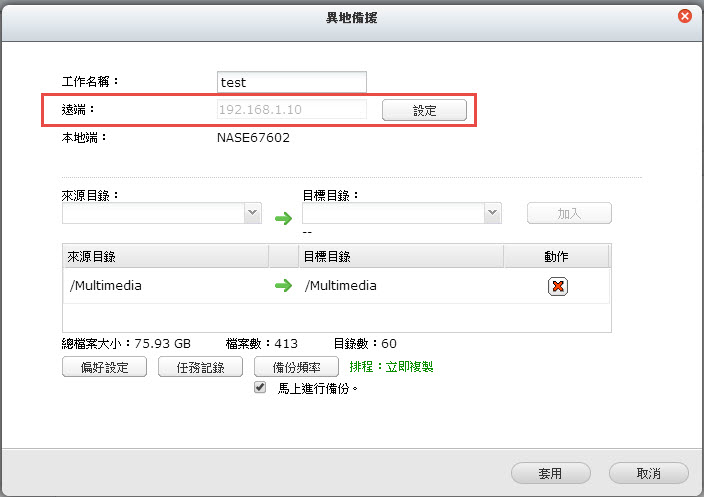This screenshot has width=704, height=497.
Task: Click the 排程：立即複製 status text
Action: click(391, 367)
